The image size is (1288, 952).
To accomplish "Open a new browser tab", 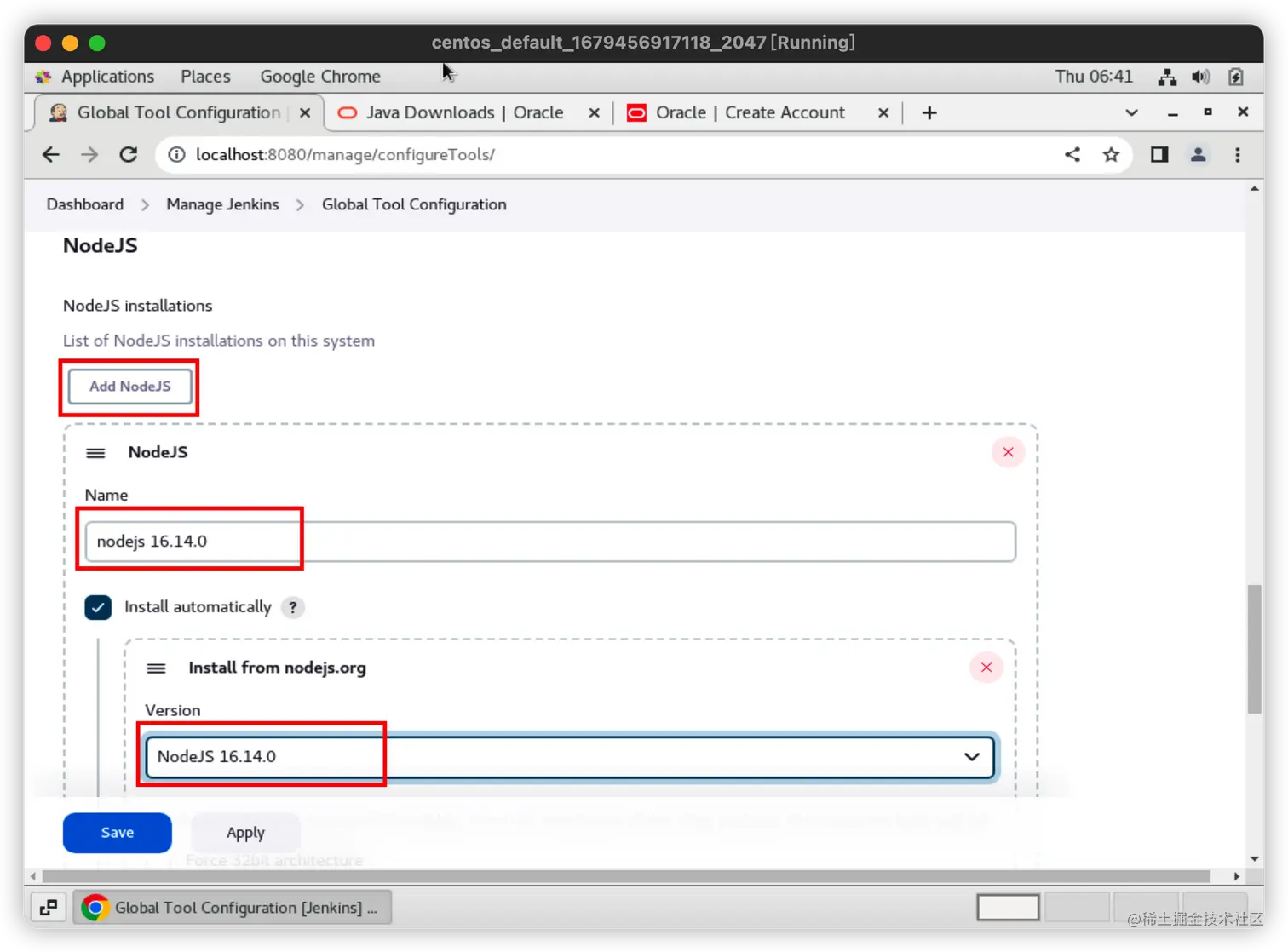I will 929,112.
